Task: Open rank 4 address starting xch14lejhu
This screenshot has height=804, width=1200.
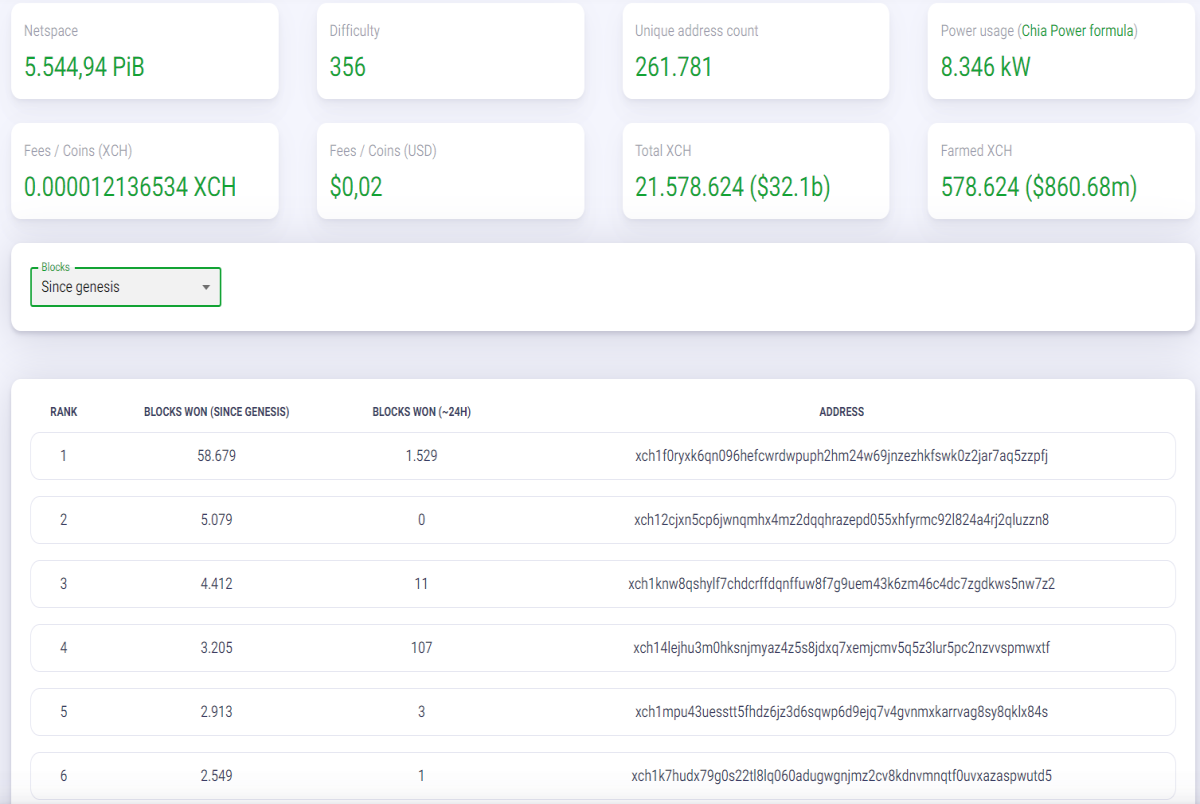Action: [x=842, y=648]
